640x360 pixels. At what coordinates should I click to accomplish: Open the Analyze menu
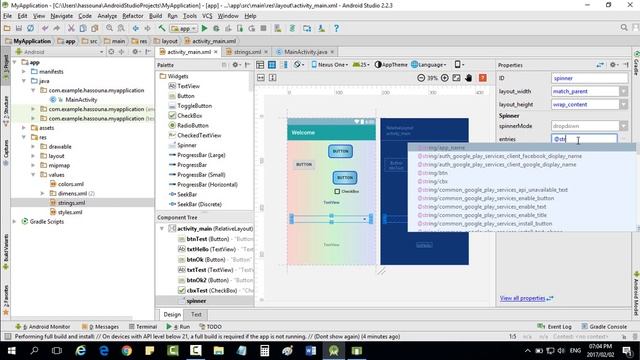(107, 16)
